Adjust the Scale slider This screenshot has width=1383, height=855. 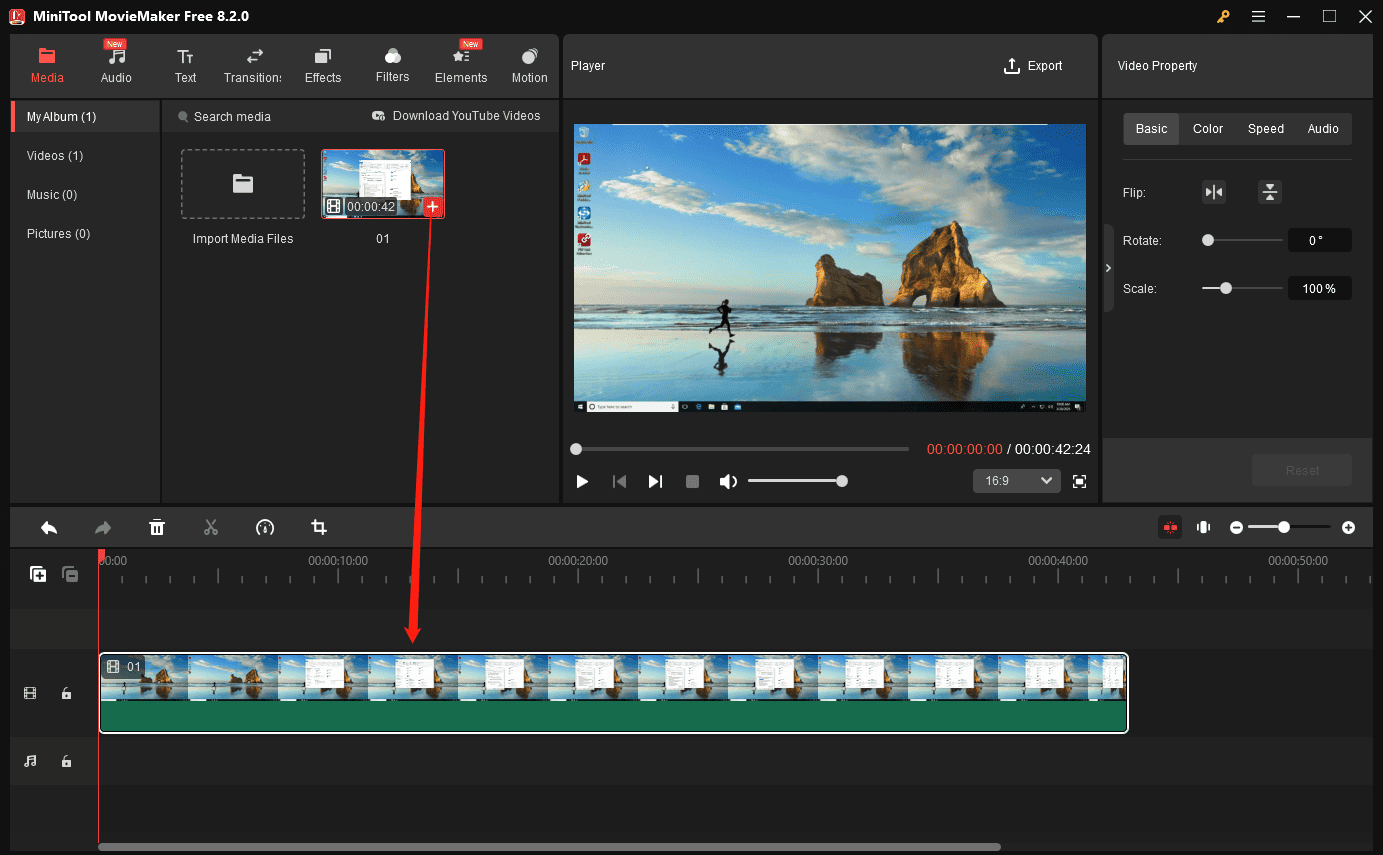(x=1242, y=288)
